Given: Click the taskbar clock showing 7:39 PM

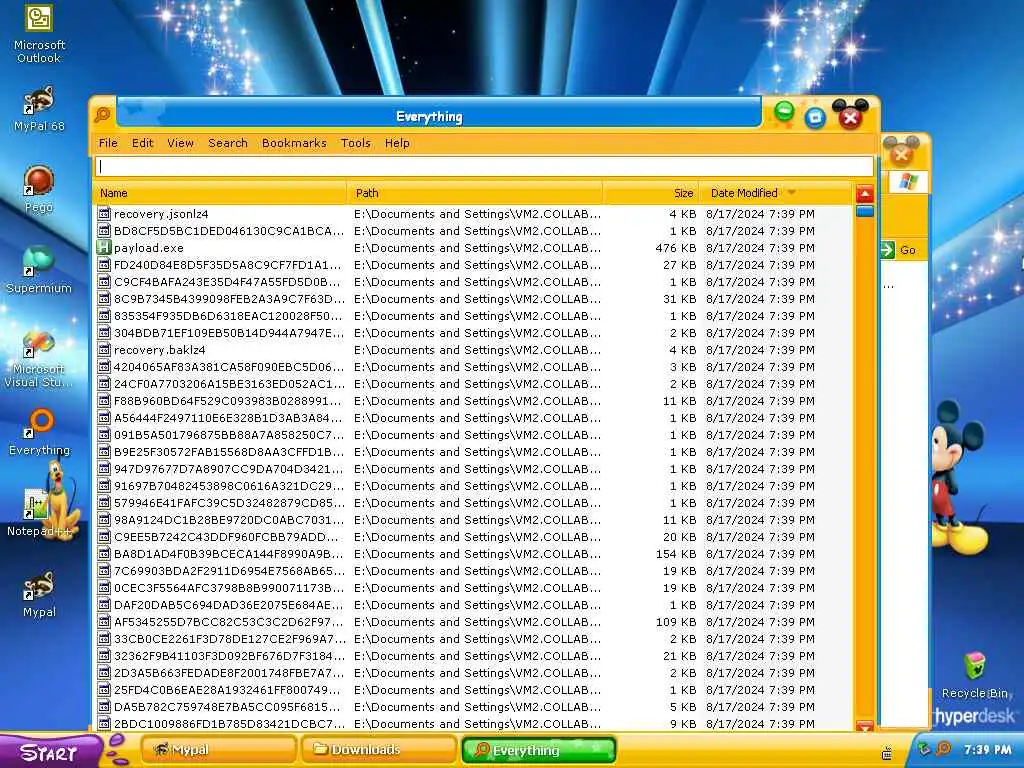Looking at the screenshot, I should [x=987, y=750].
